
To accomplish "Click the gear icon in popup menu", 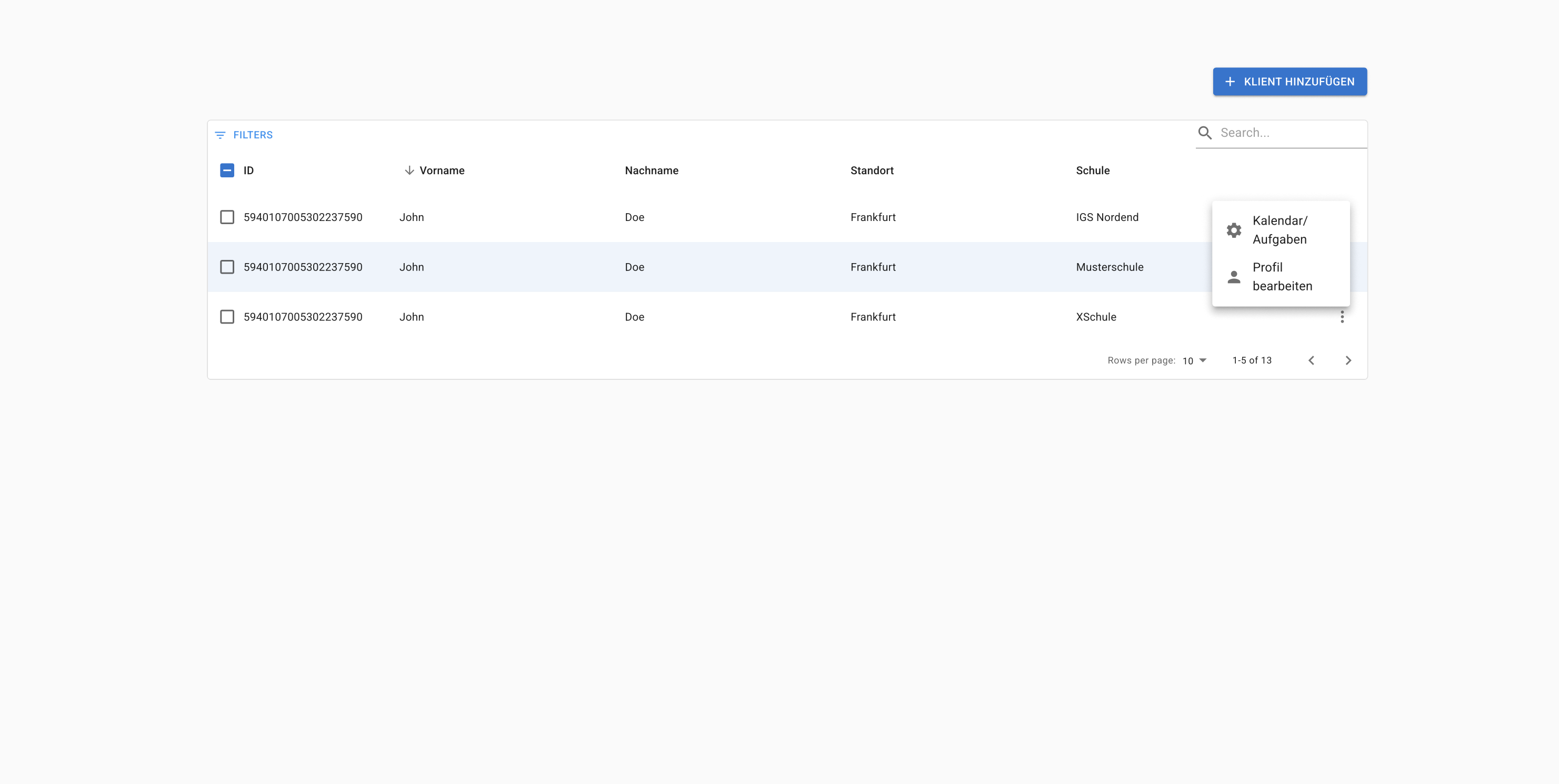I will [x=1233, y=230].
